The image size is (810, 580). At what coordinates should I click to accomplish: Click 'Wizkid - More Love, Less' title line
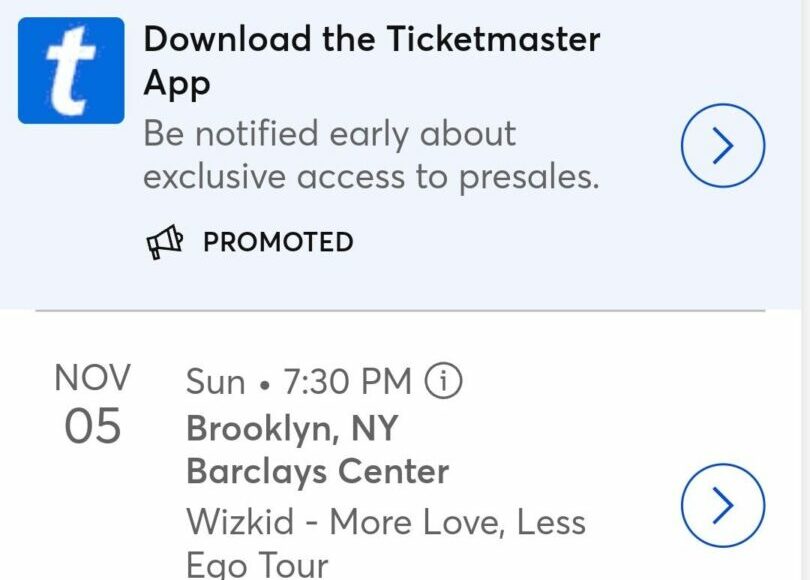tap(385, 522)
